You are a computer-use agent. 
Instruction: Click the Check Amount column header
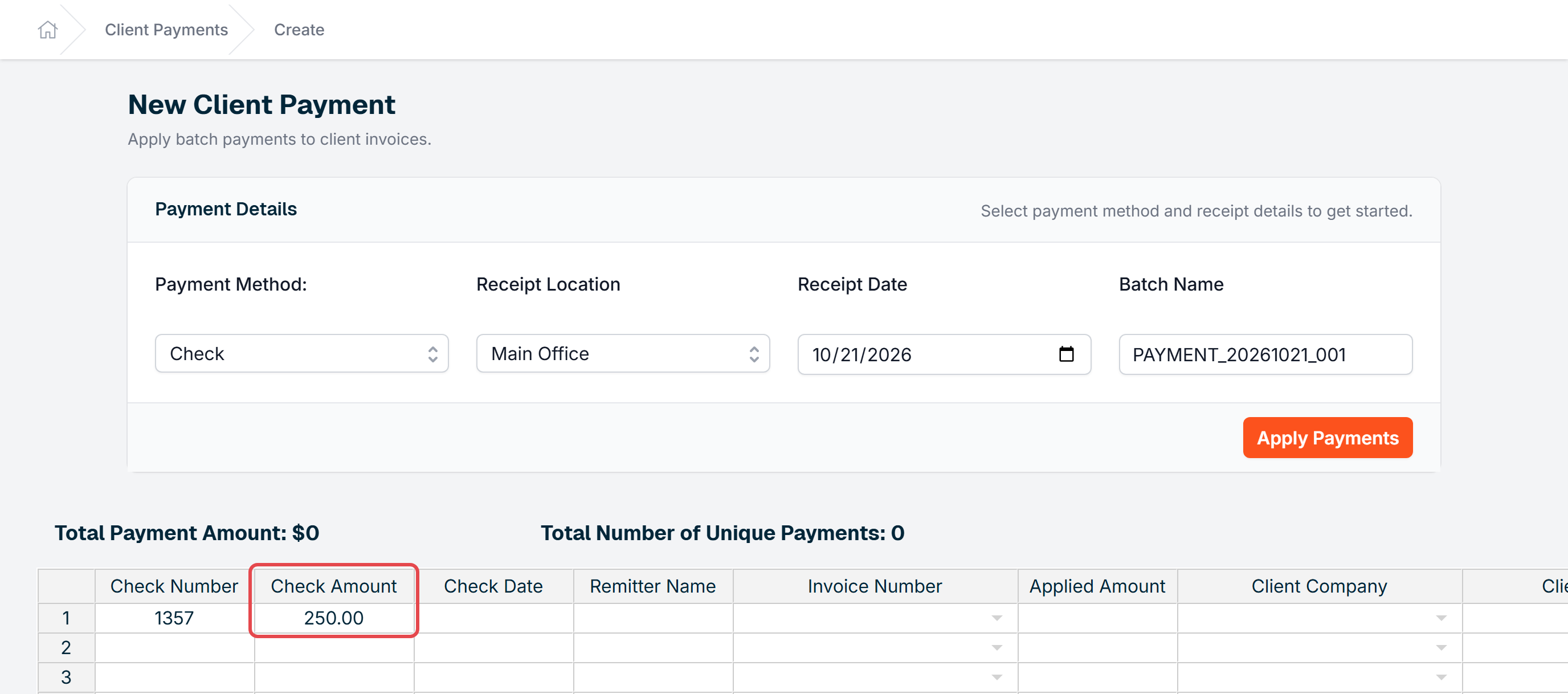[x=334, y=586]
